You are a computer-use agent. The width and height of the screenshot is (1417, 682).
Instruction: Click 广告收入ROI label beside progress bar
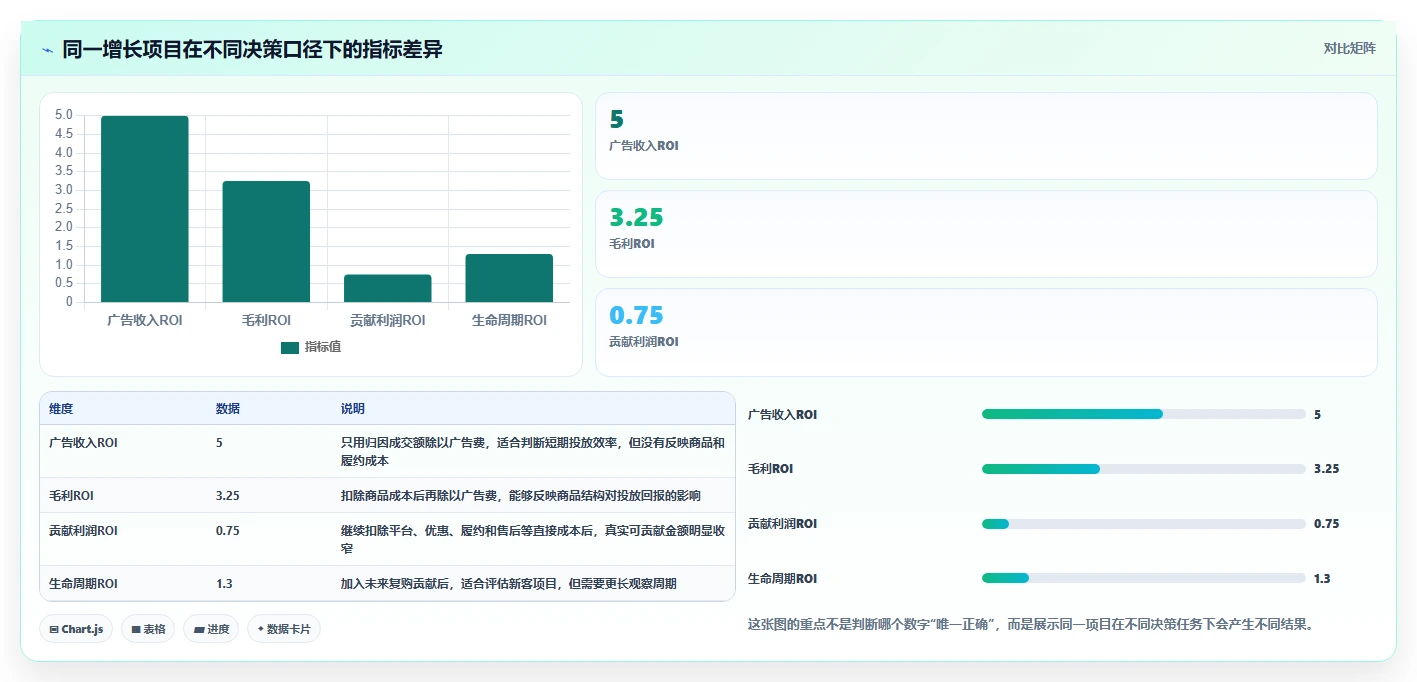[x=782, y=414]
